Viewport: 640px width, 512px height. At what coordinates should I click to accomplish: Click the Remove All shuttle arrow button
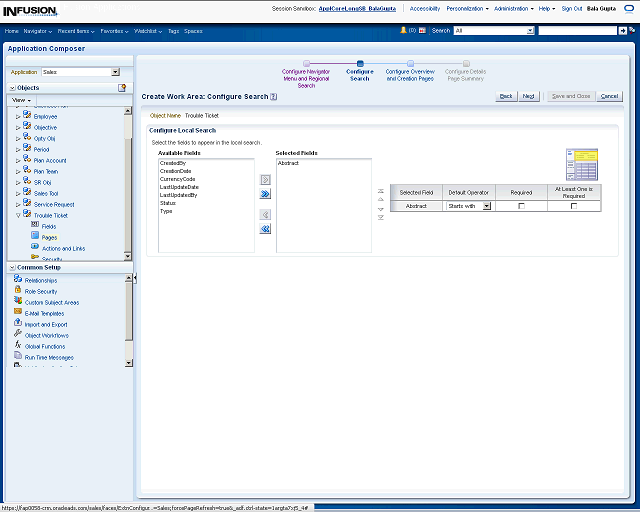tap(265, 229)
